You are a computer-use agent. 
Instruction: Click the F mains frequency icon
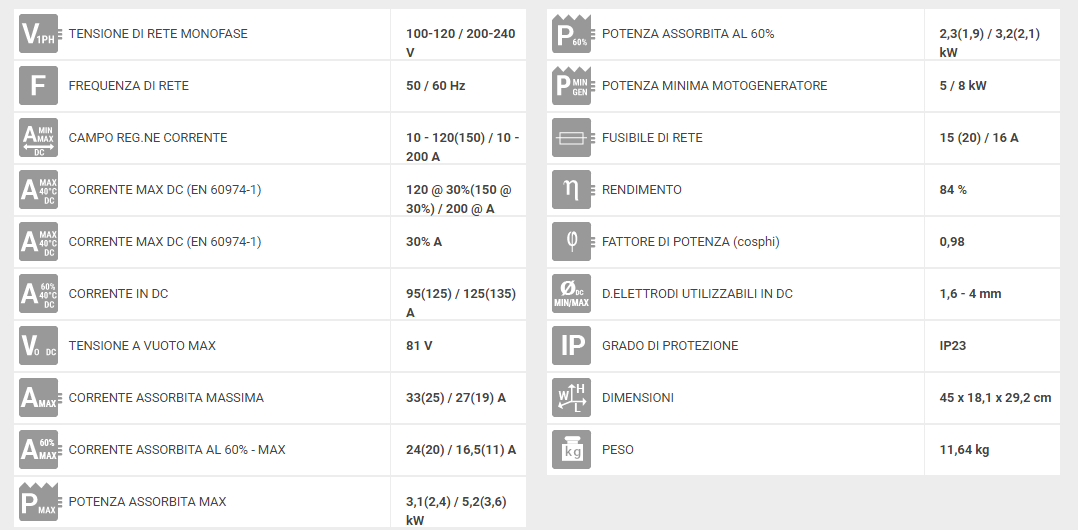[x=38, y=86]
